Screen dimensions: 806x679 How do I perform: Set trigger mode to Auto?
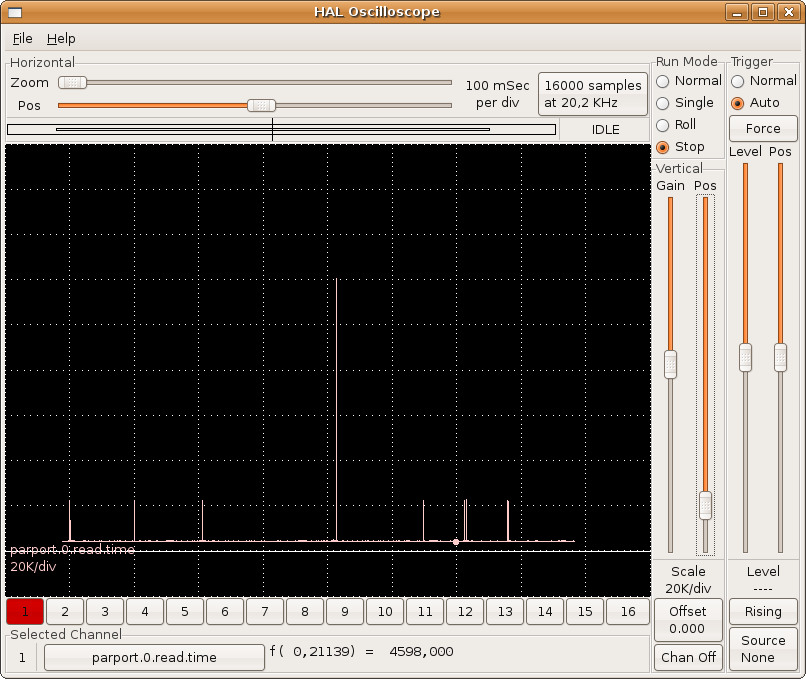(755, 103)
